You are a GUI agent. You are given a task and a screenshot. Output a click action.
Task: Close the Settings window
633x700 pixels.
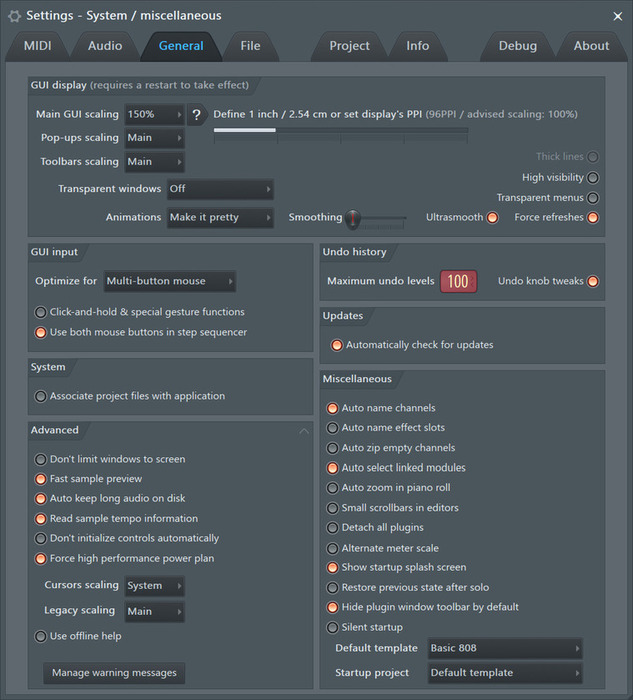coord(618,17)
